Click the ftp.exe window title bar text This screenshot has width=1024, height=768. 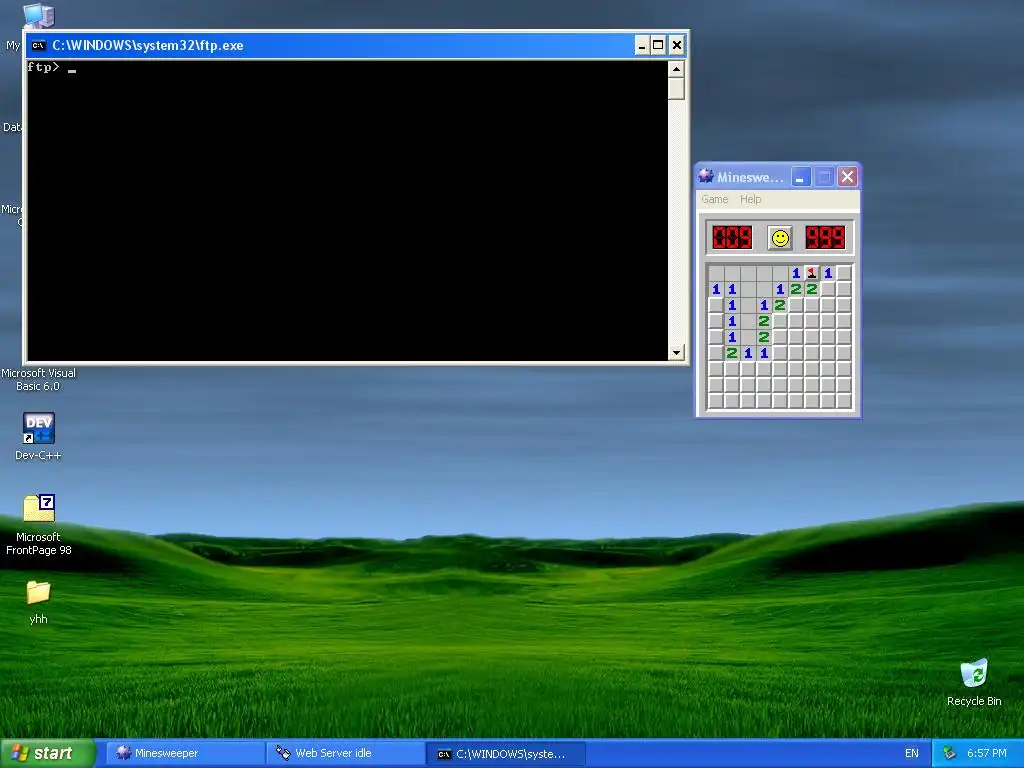[148, 45]
